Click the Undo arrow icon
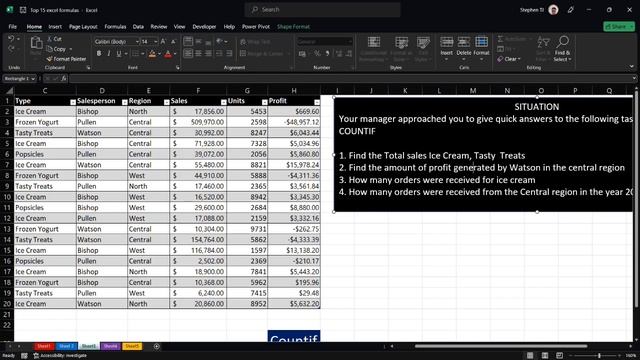 (11, 39)
